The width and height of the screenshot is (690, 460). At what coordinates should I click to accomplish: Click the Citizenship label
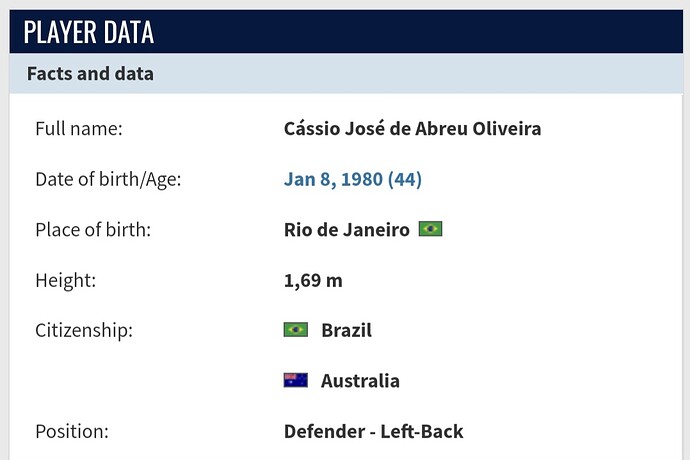84,331
